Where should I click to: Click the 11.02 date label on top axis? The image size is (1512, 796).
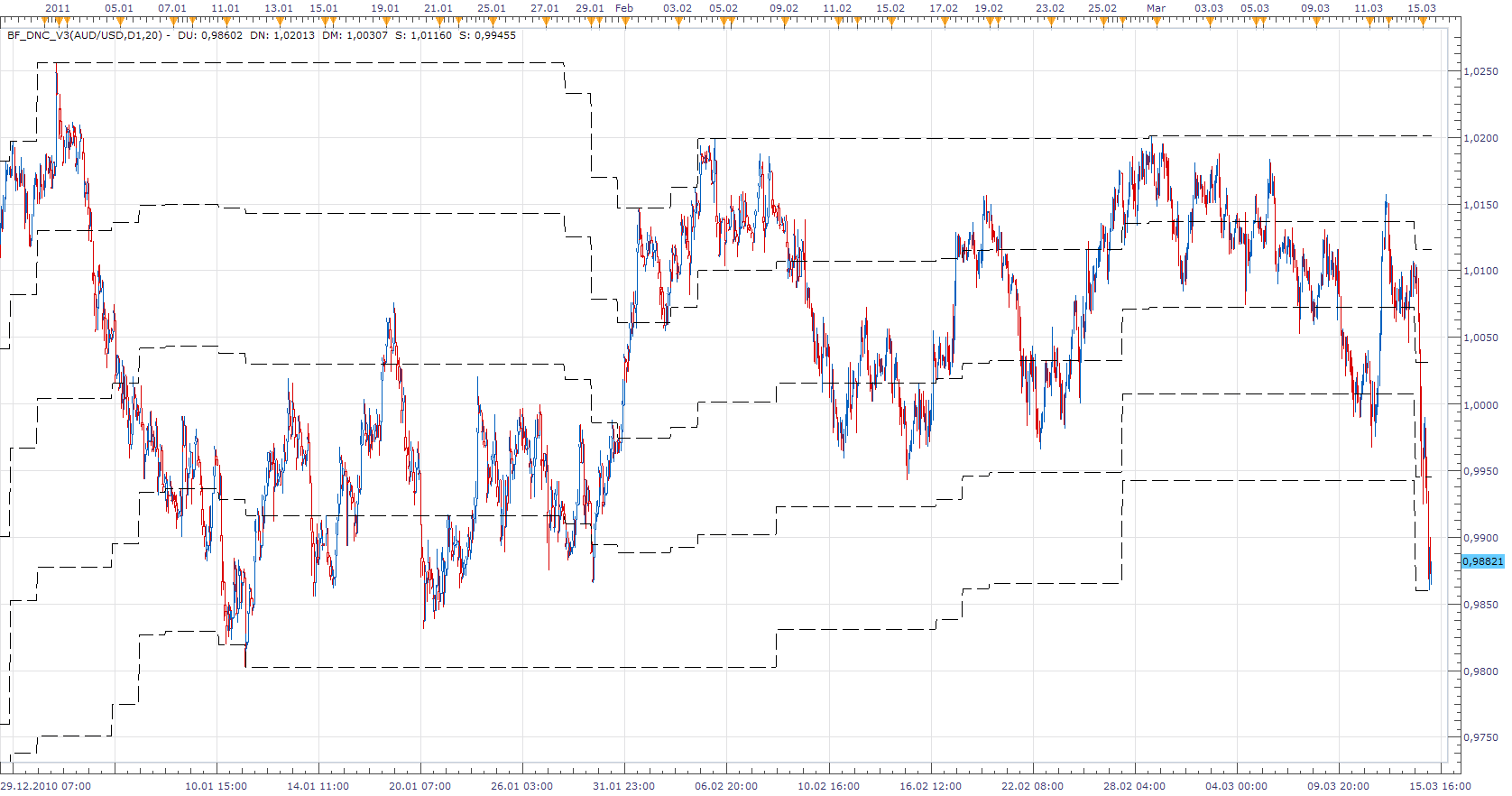pyautogui.click(x=837, y=8)
